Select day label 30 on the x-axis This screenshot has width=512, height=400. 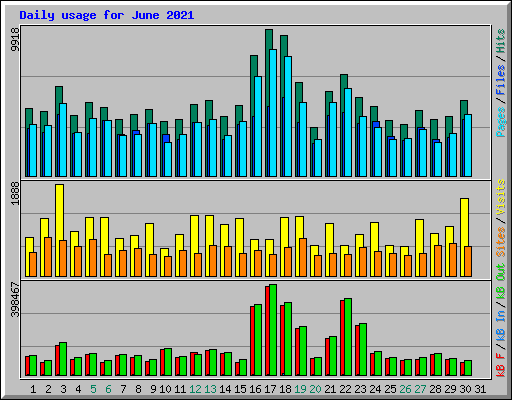(x=465, y=389)
